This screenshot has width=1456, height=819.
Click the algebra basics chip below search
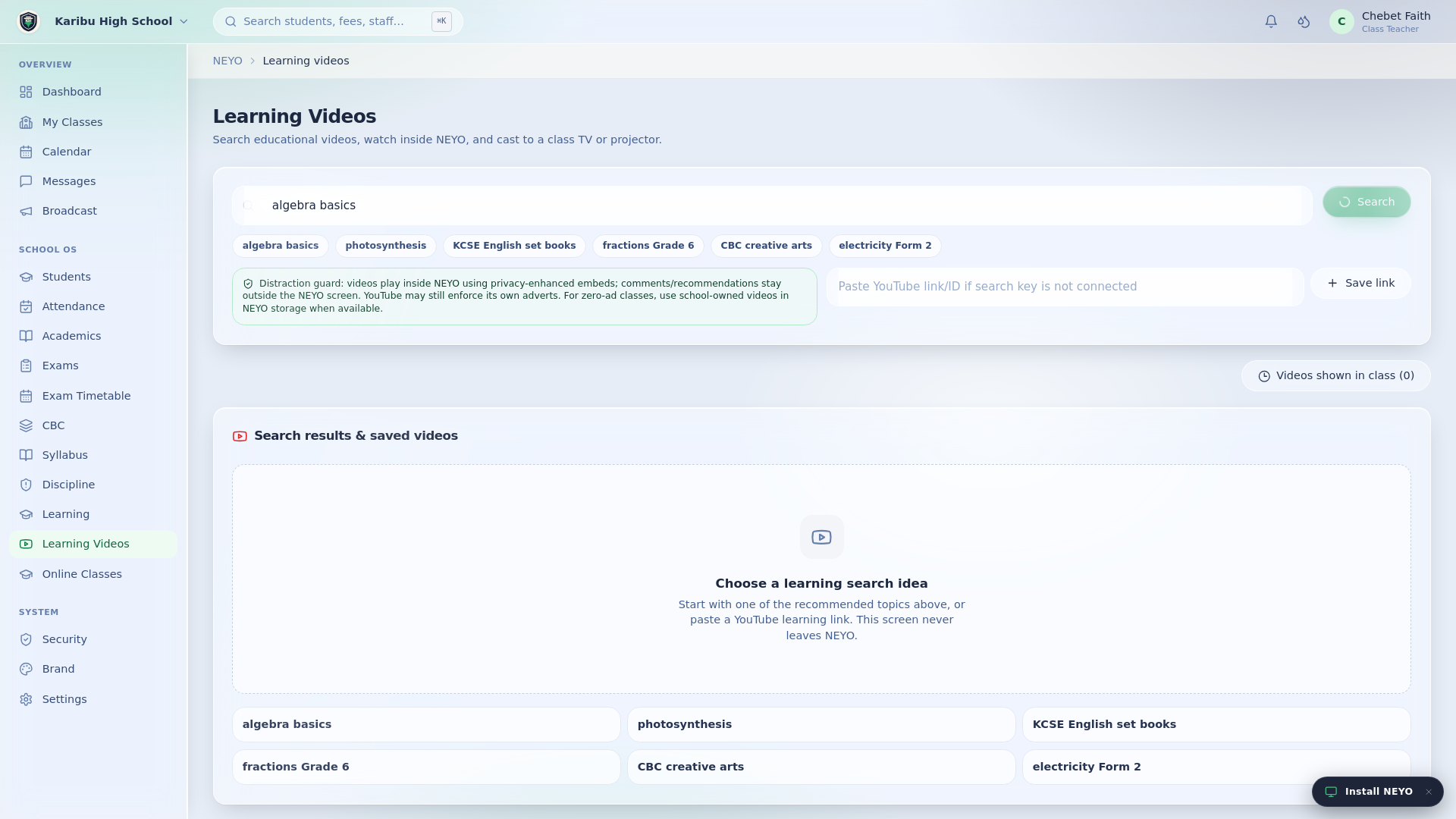[x=281, y=246]
